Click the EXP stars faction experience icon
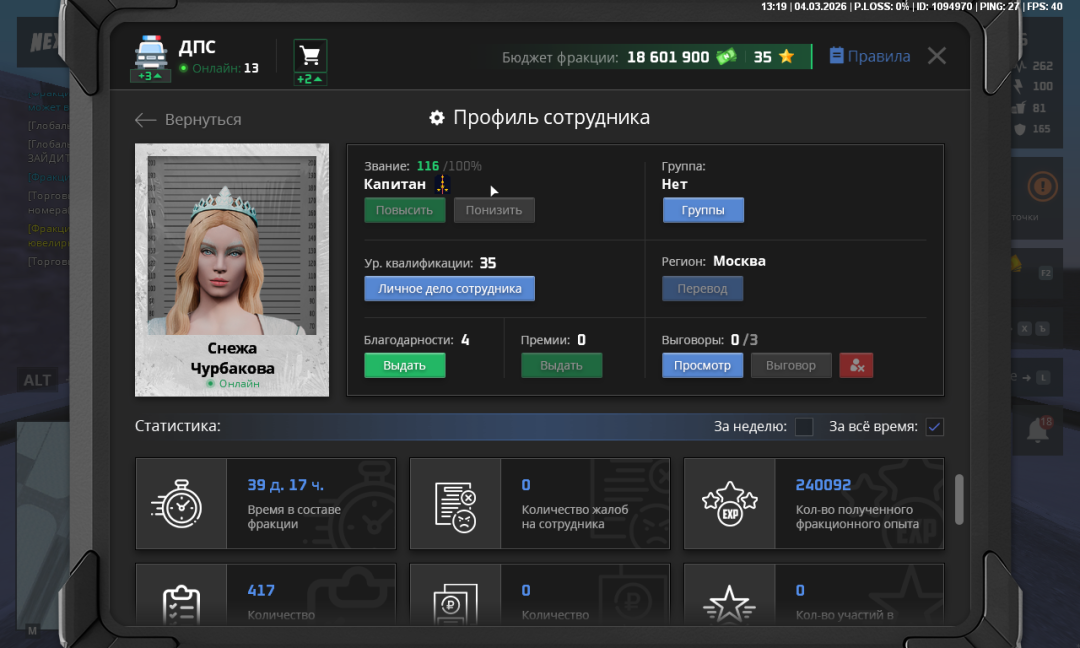Viewport: 1080px width, 648px height. [x=729, y=504]
